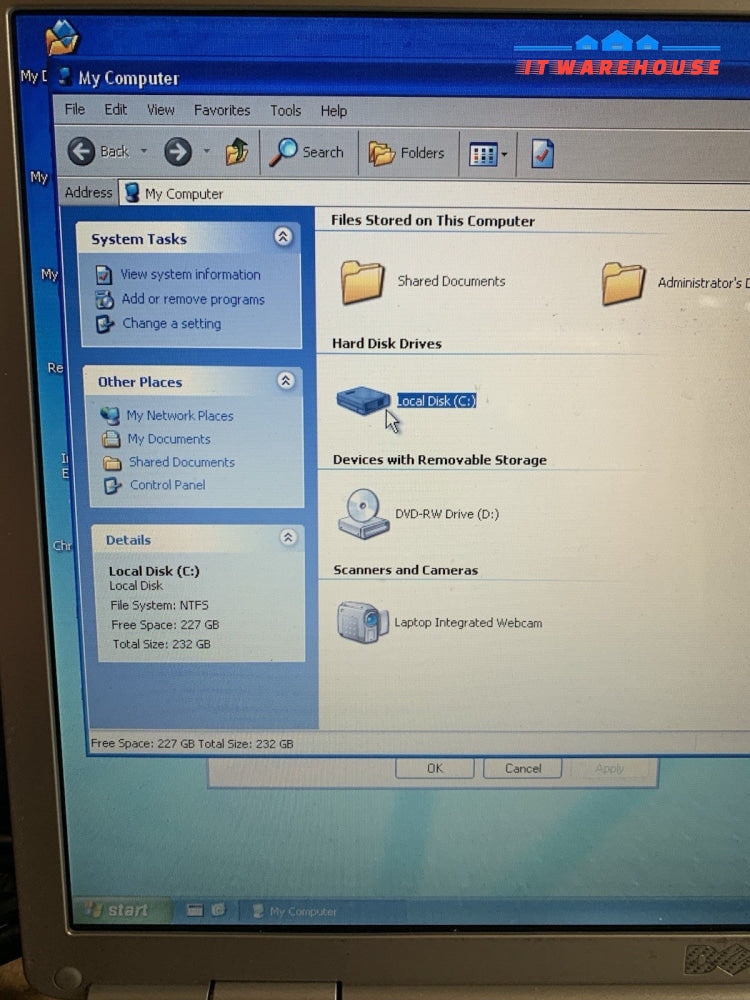Open the Views dropdown button
The image size is (750, 1000).
[488, 154]
